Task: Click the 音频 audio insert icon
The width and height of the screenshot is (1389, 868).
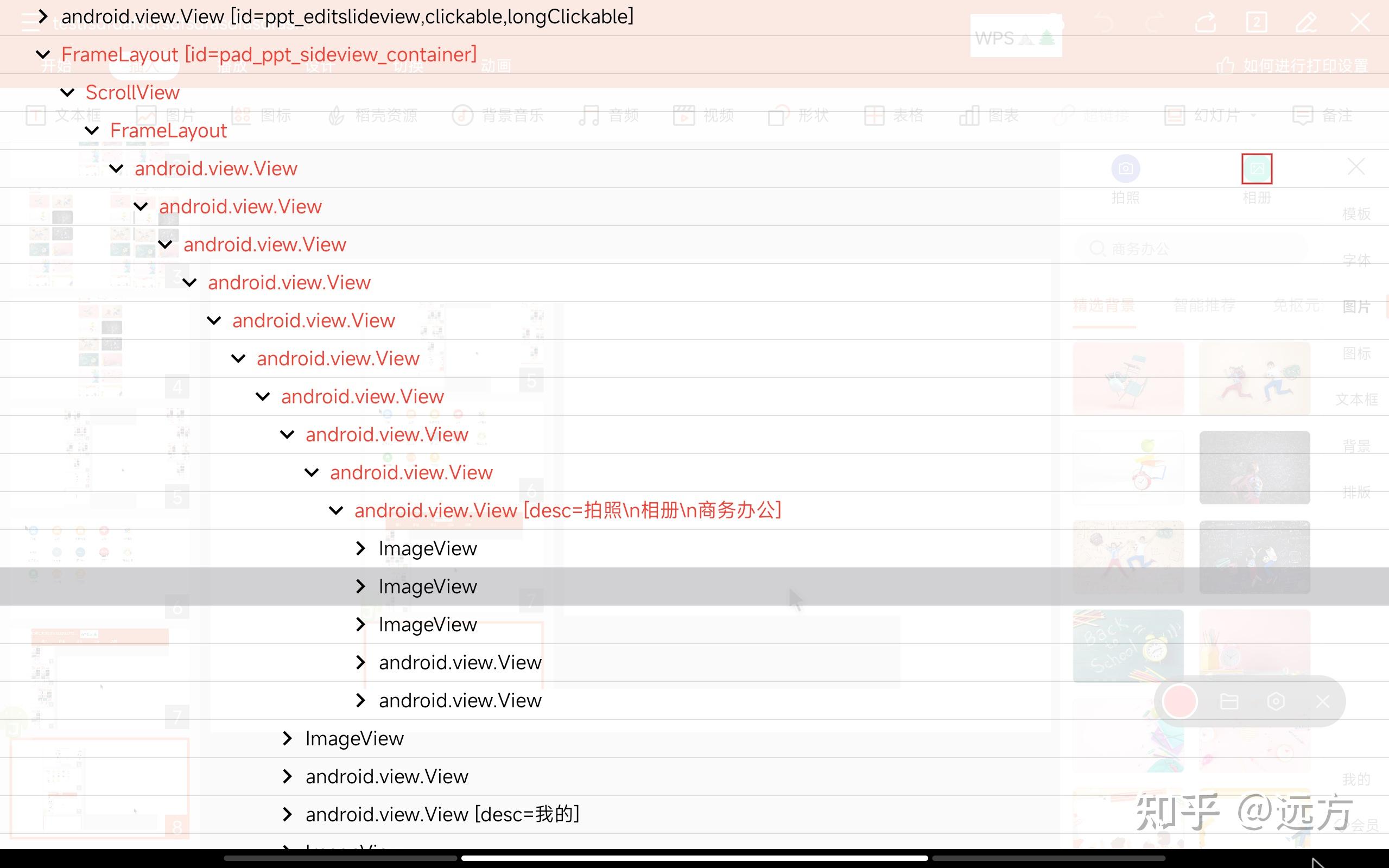Action: (589, 116)
